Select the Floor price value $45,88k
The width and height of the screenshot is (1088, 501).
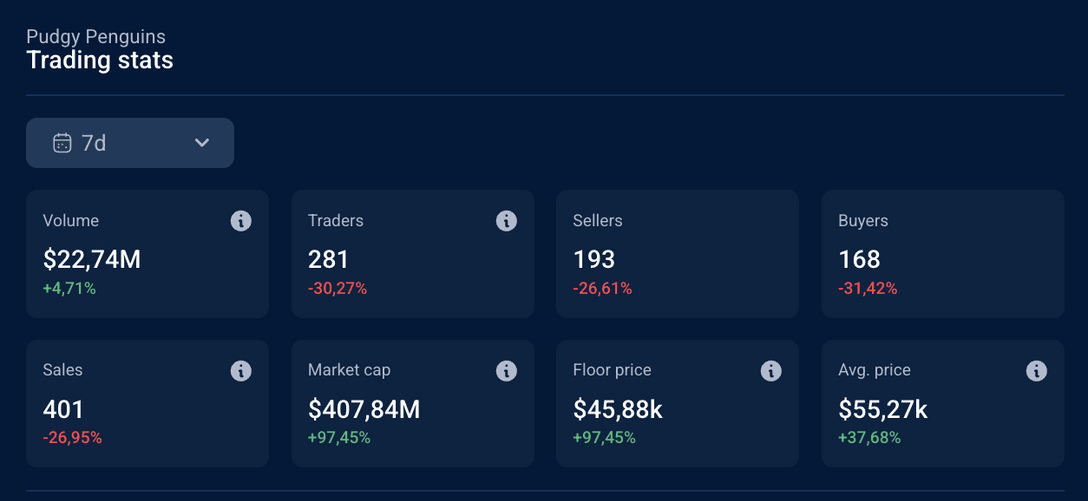click(618, 409)
